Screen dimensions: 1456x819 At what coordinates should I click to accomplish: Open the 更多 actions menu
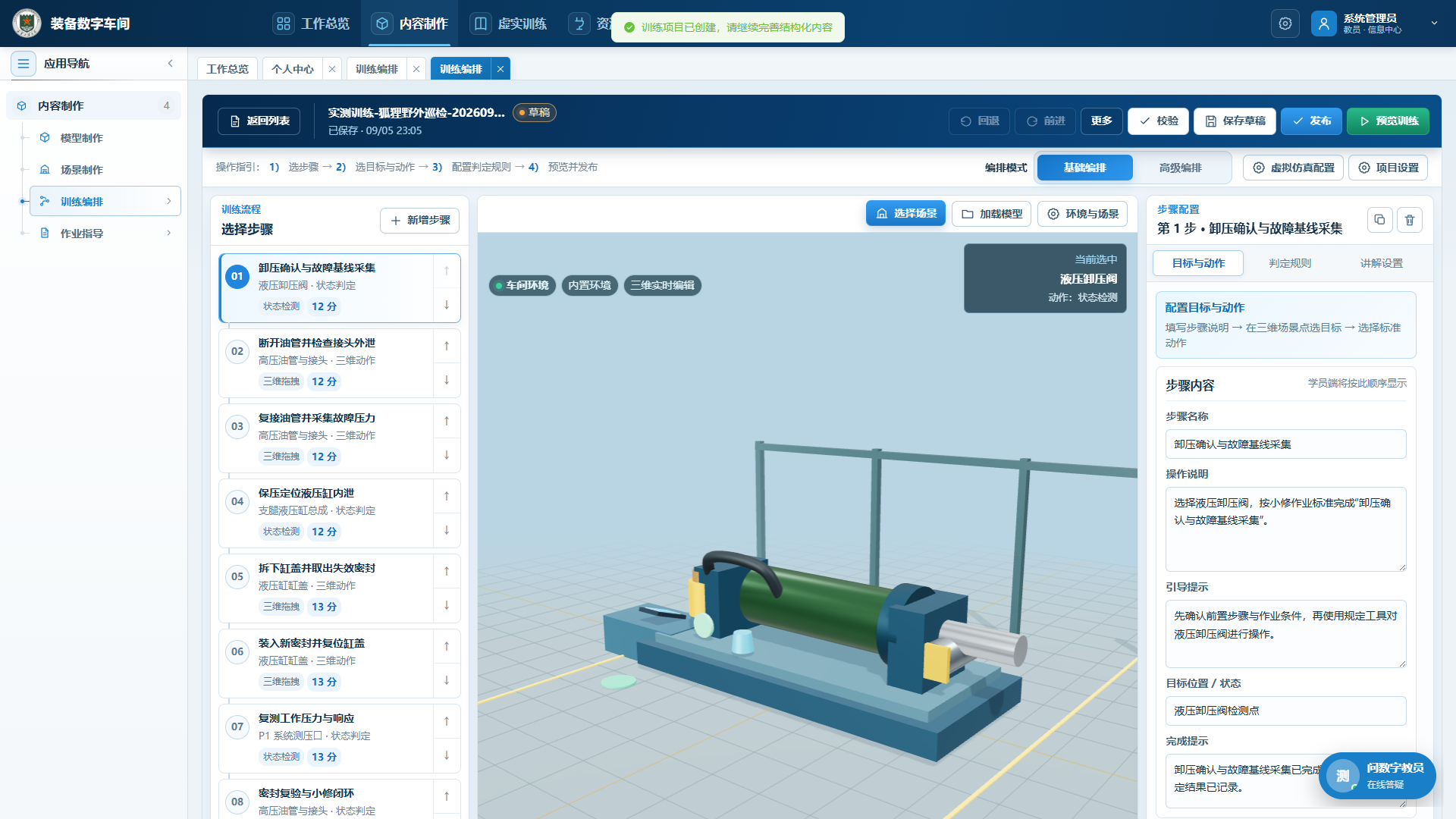1101,121
